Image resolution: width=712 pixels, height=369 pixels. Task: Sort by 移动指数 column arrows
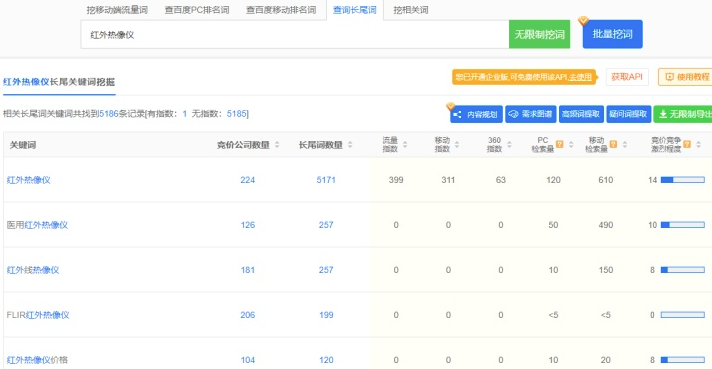[457, 145]
